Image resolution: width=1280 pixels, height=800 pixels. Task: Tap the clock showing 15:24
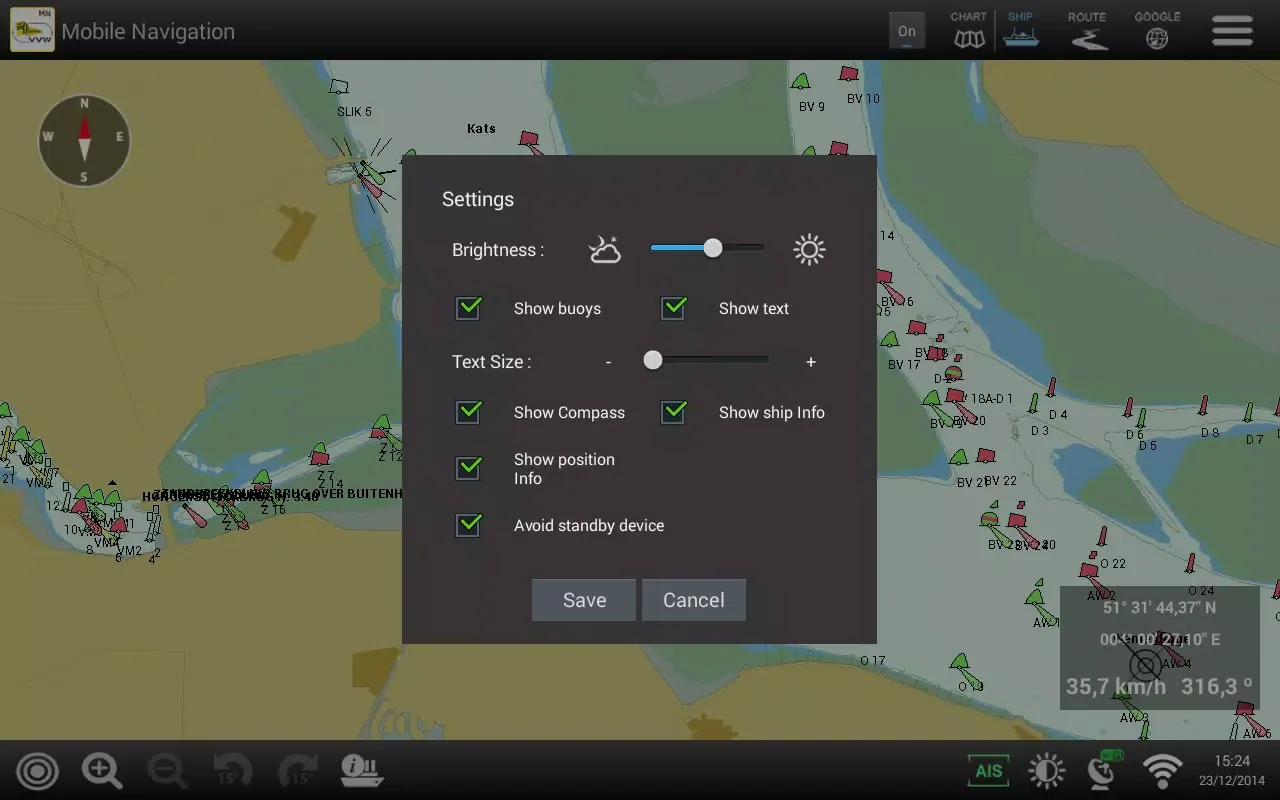[x=1232, y=761]
